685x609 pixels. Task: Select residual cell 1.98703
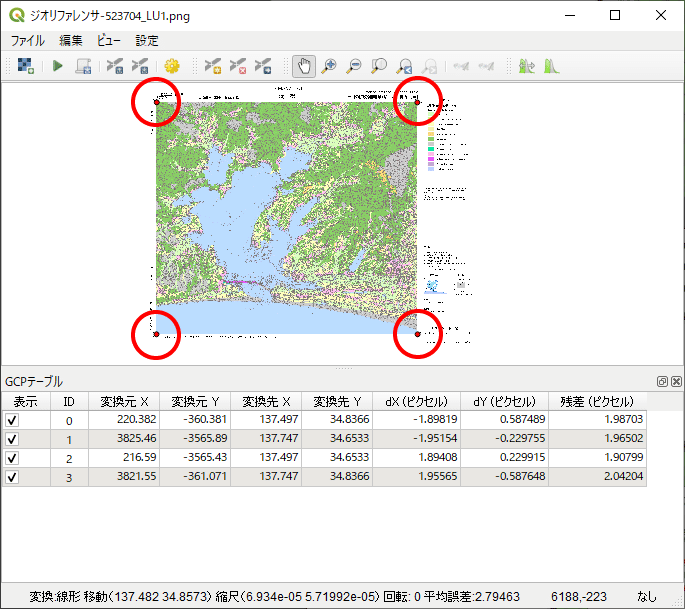pos(598,420)
